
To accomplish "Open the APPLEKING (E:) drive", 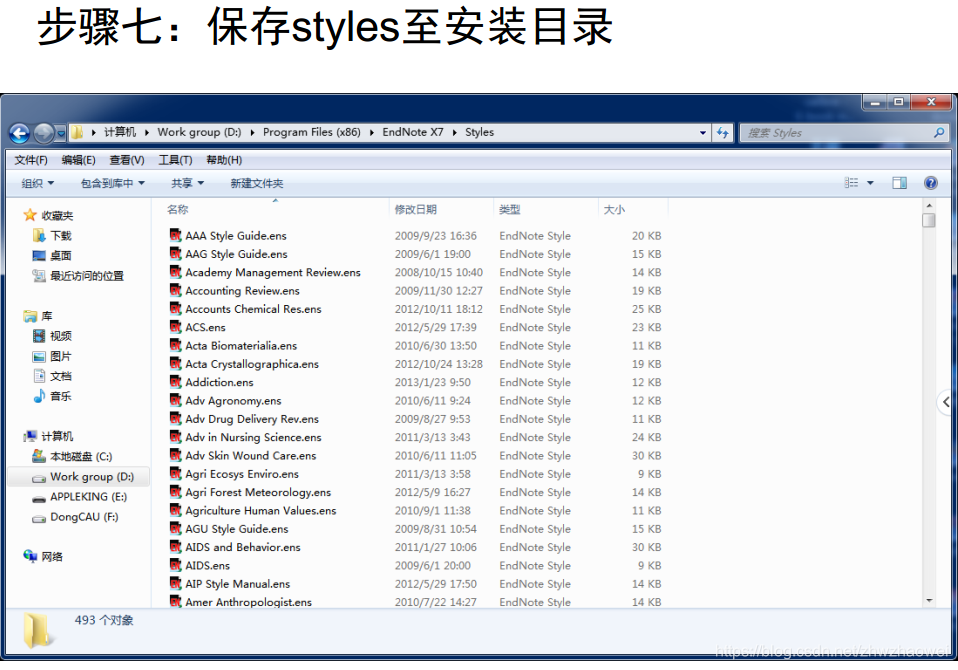I will 79,497.
